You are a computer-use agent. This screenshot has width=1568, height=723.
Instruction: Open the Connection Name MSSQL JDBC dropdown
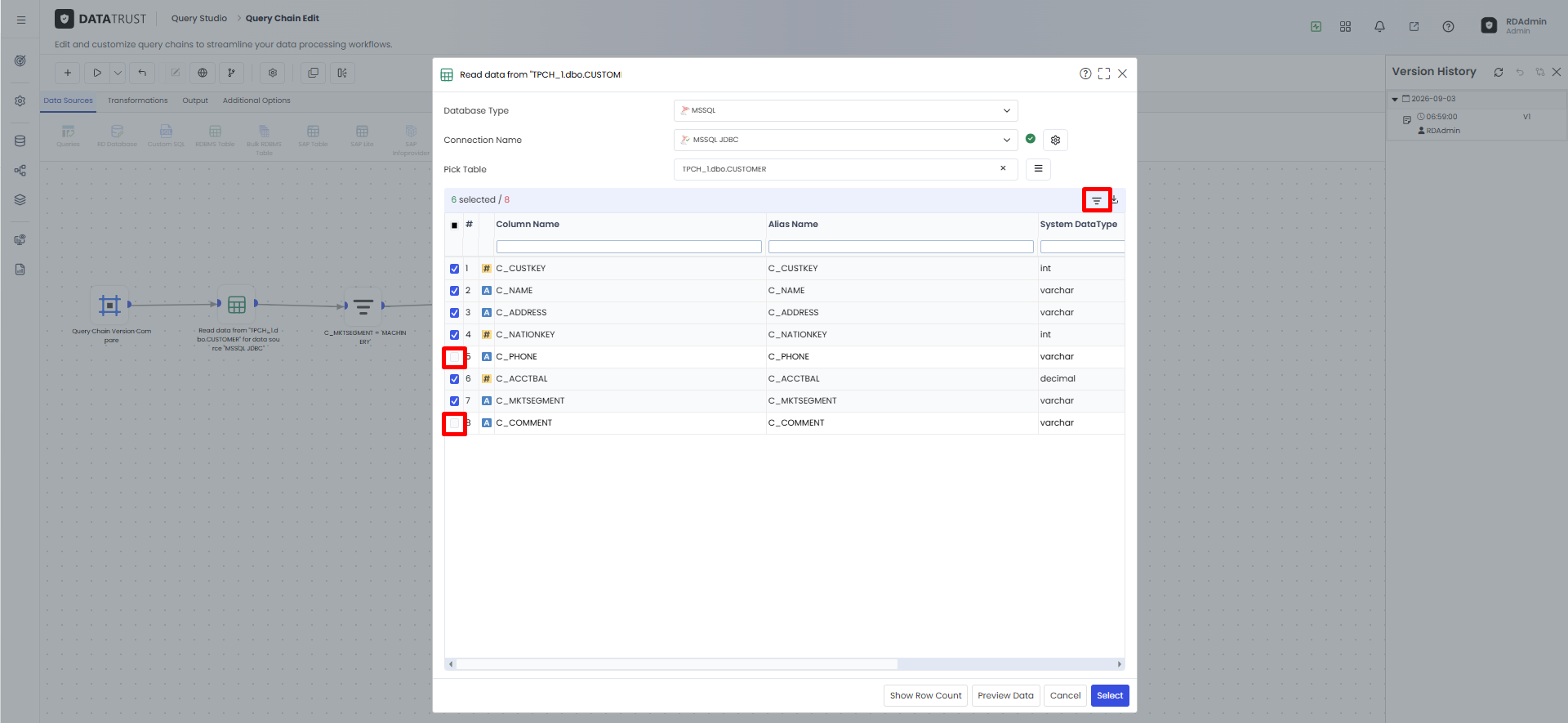(845, 140)
